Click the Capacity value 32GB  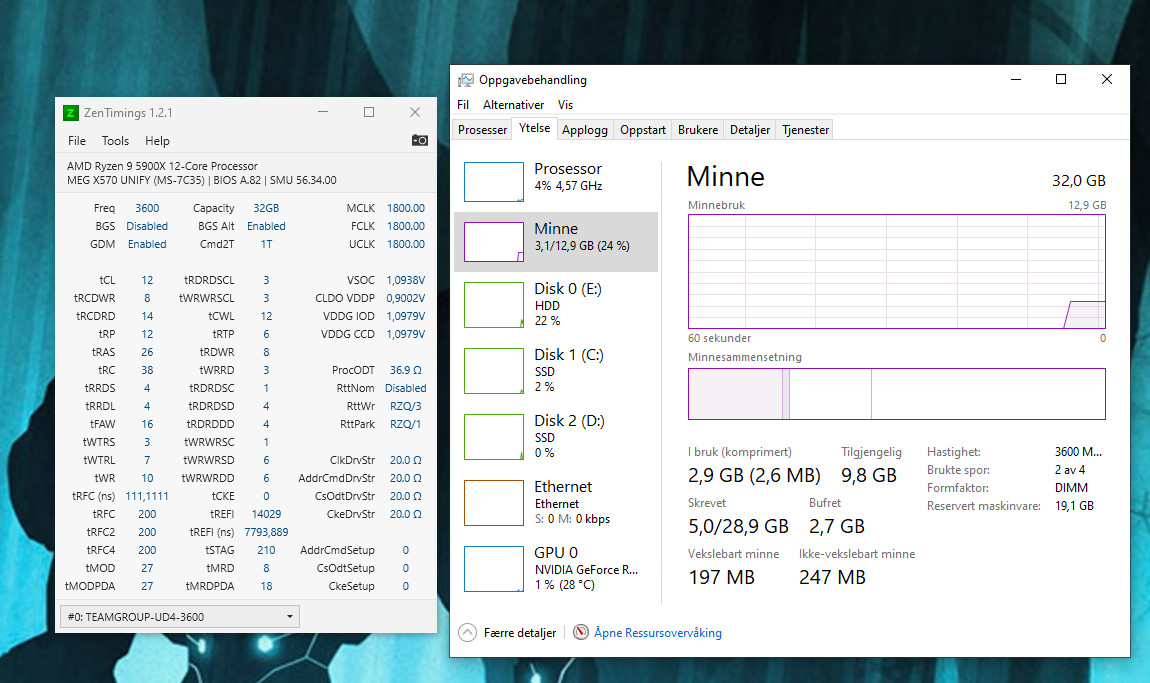(x=266, y=208)
